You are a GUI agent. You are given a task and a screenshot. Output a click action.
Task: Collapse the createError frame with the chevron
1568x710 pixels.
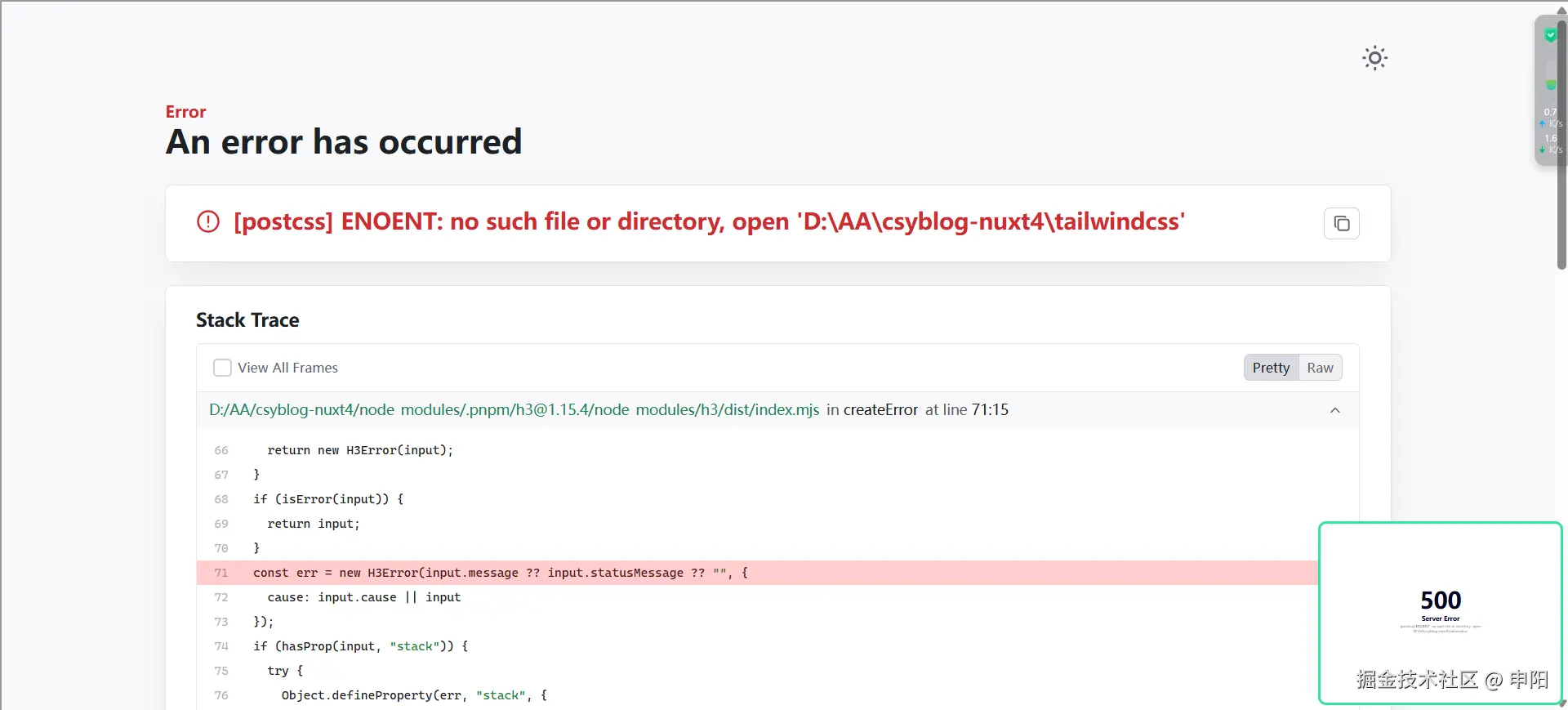1335,410
